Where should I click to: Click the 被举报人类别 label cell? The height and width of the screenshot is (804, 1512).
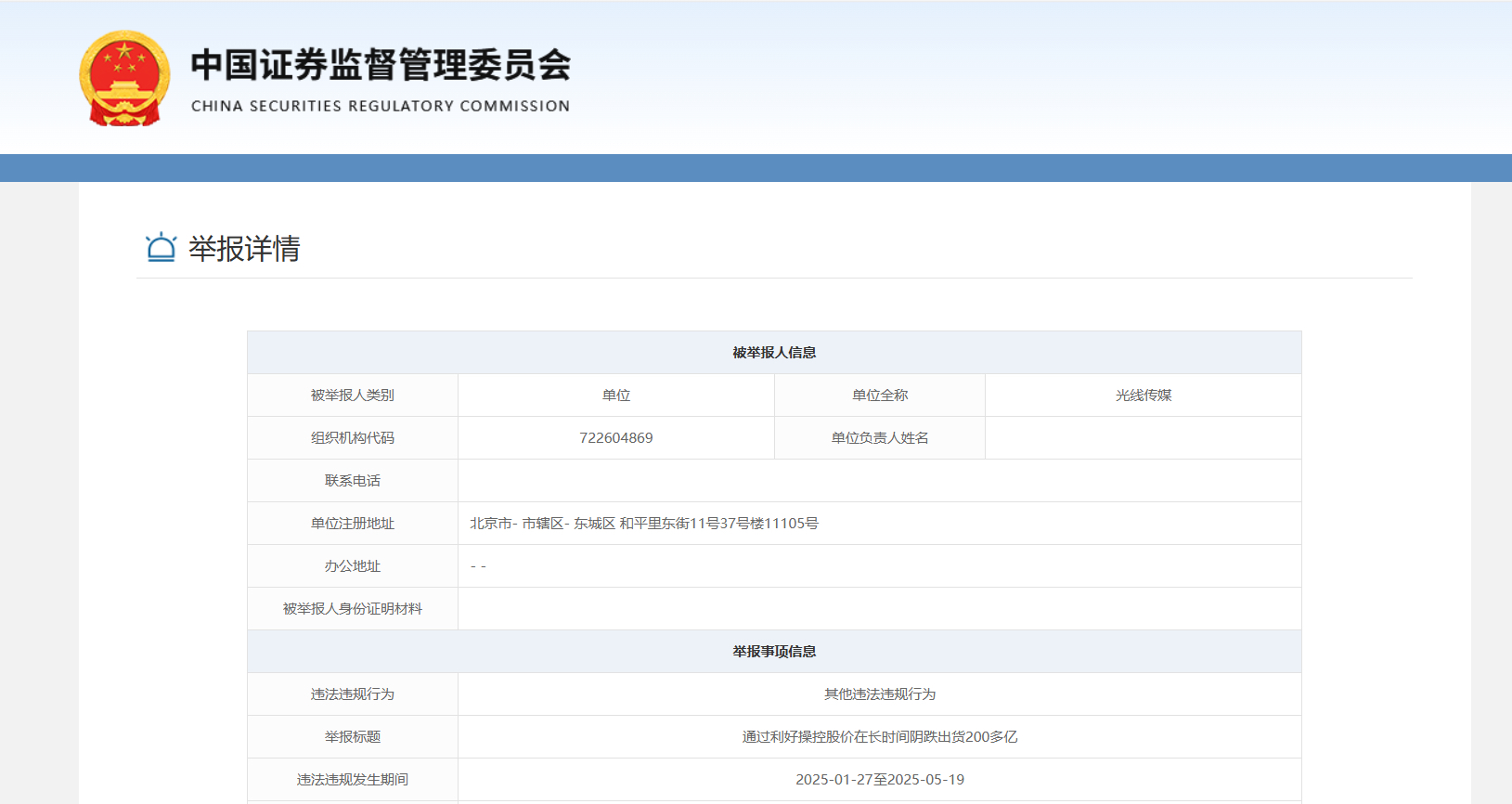353,396
